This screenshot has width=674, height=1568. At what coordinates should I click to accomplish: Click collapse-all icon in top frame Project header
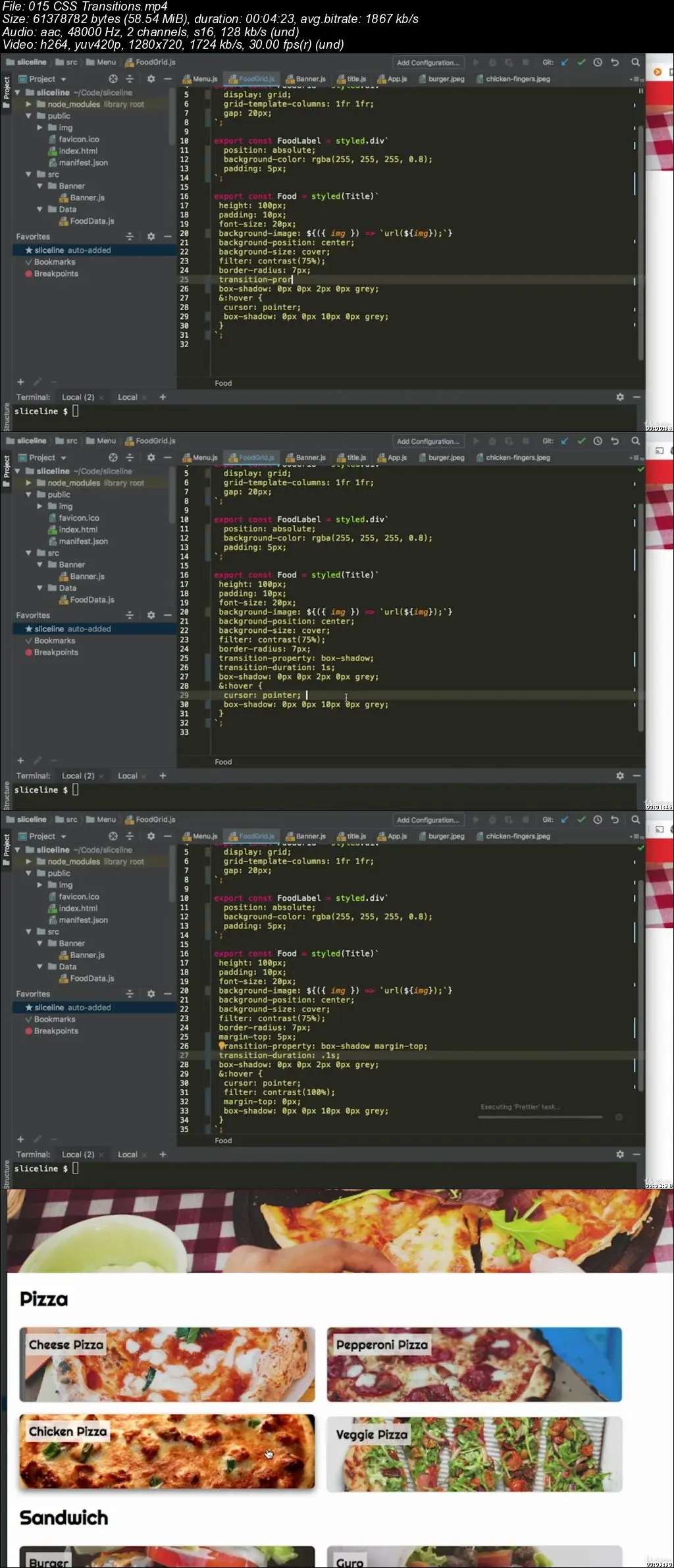[130, 79]
